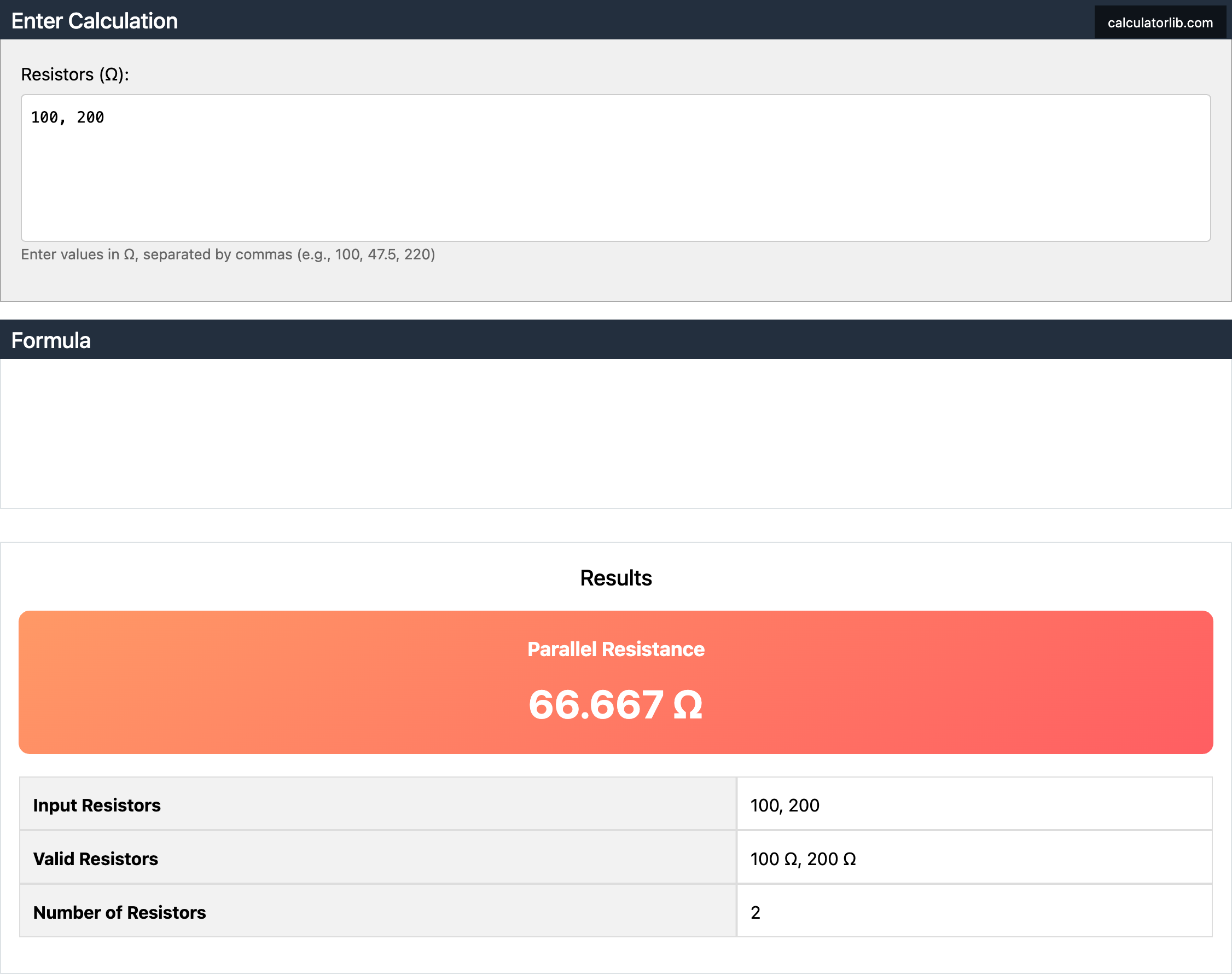Image resolution: width=1232 pixels, height=974 pixels.
Task: Click the Formula section header
Action: [51, 340]
